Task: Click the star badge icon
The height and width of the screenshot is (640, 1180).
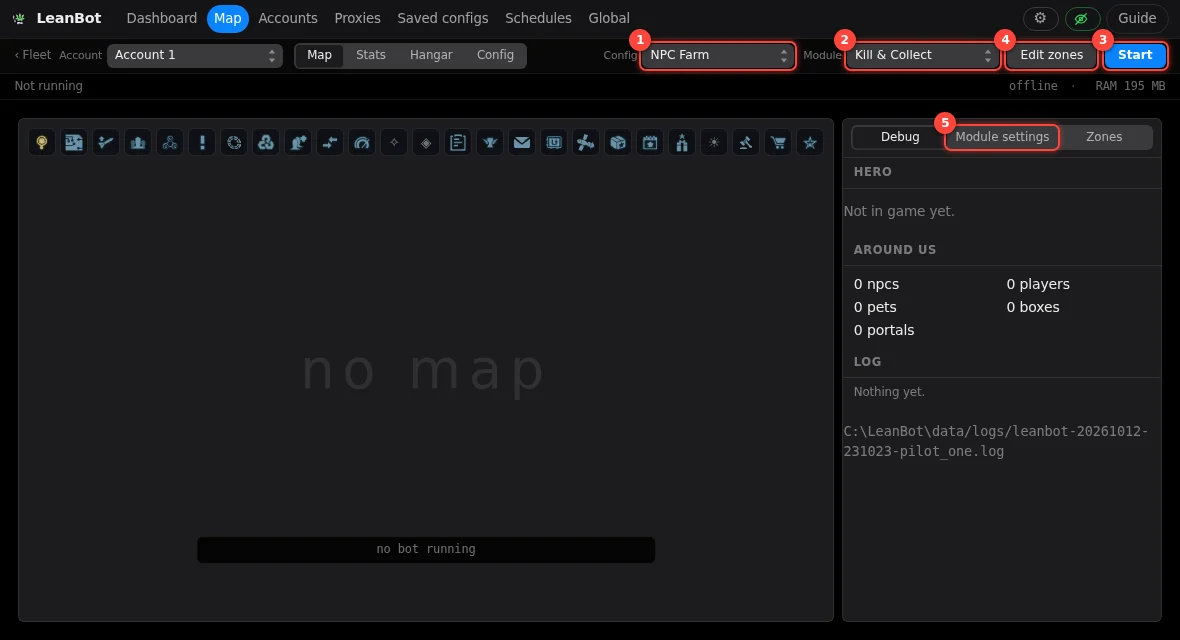Action: [x=810, y=142]
